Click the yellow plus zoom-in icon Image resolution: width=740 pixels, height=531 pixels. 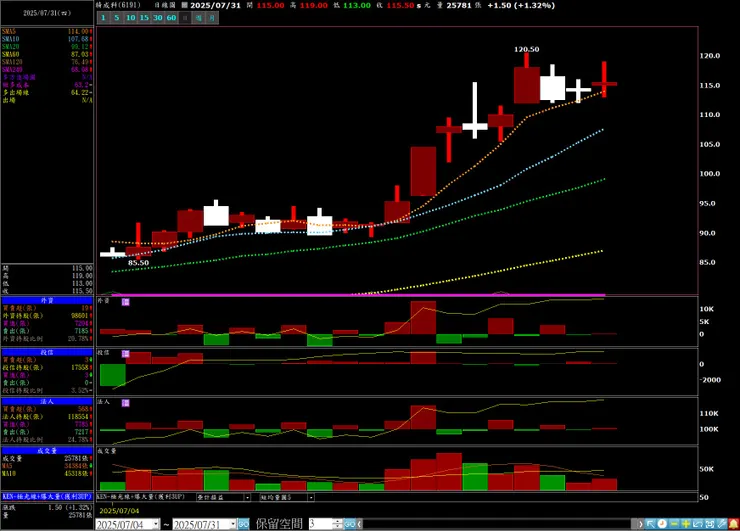pos(686,524)
